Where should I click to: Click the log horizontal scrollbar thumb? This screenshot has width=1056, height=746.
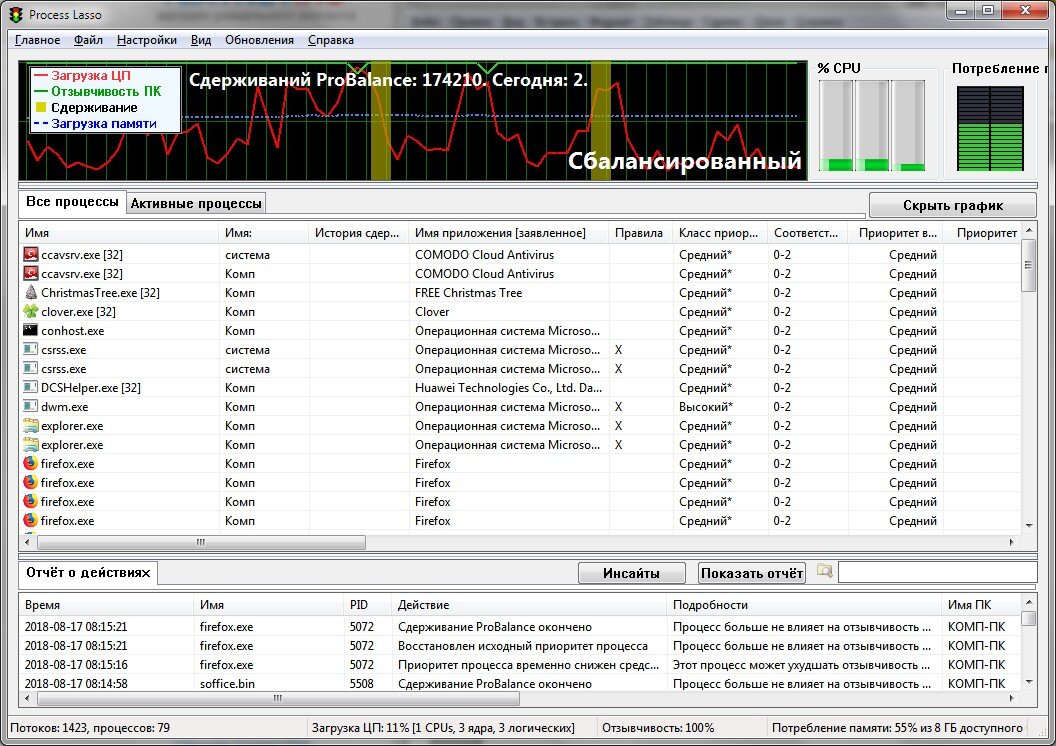pyautogui.click(x=278, y=698)
